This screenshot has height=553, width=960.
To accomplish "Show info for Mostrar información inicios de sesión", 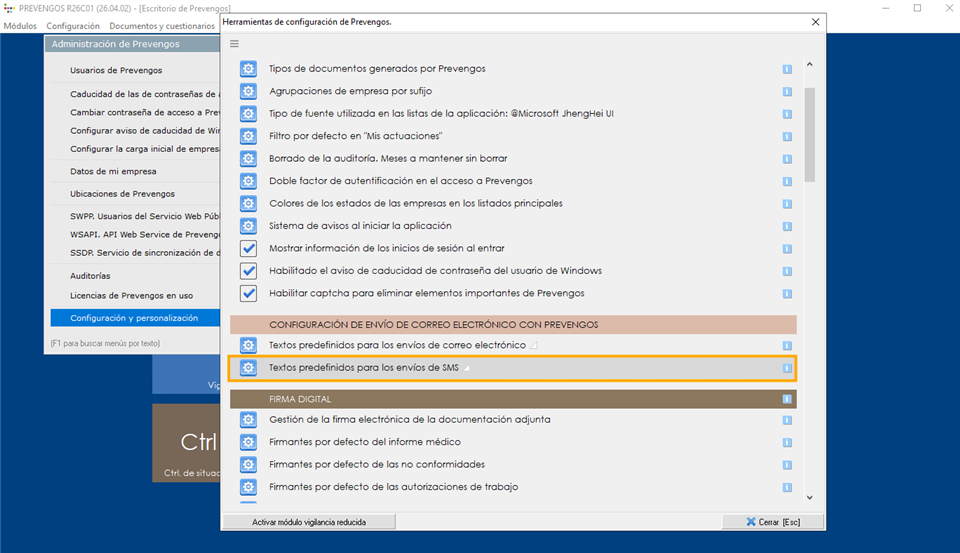I will click(787, 249).
